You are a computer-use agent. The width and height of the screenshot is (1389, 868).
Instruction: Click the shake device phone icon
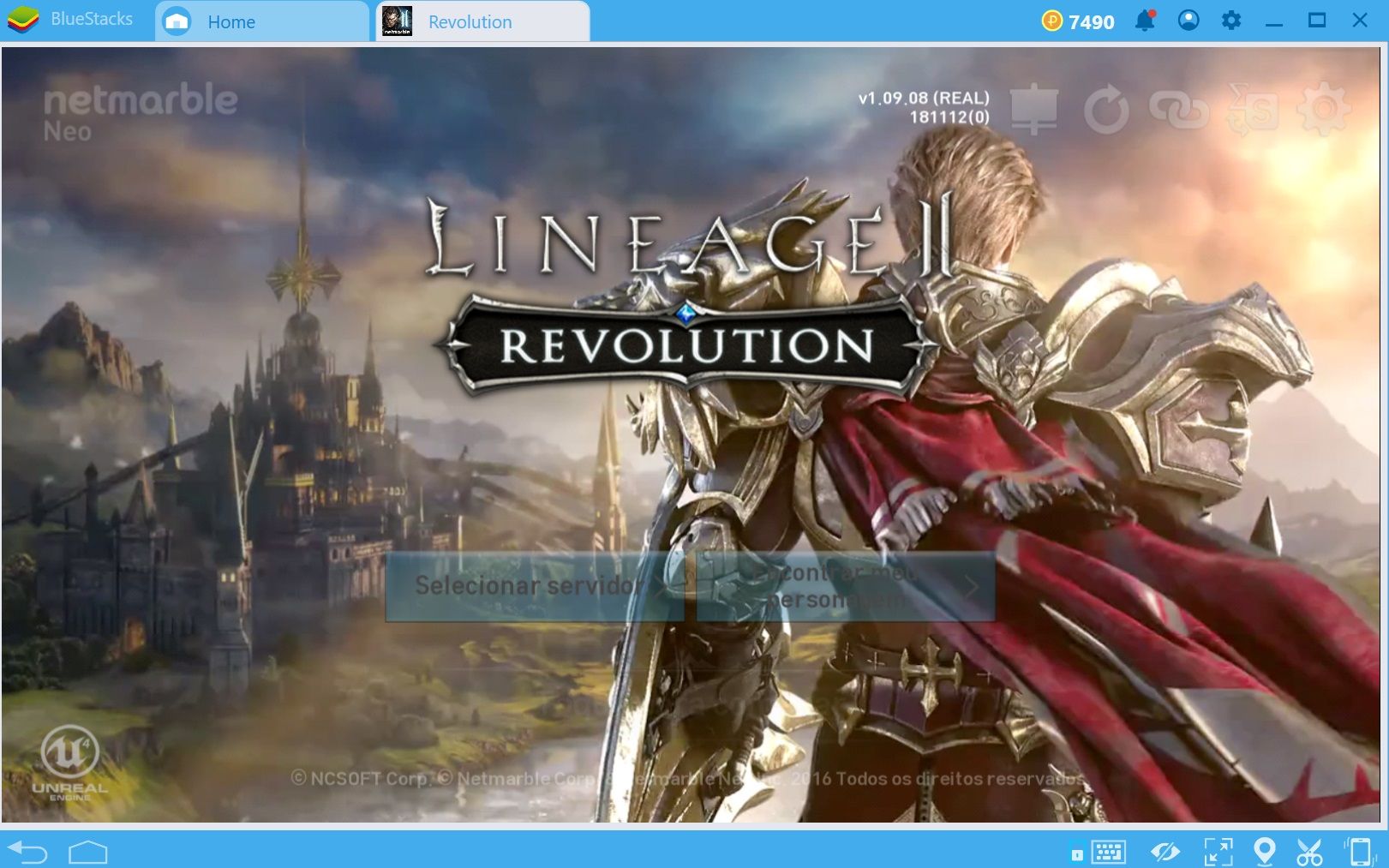click(x=1359, y=852)
